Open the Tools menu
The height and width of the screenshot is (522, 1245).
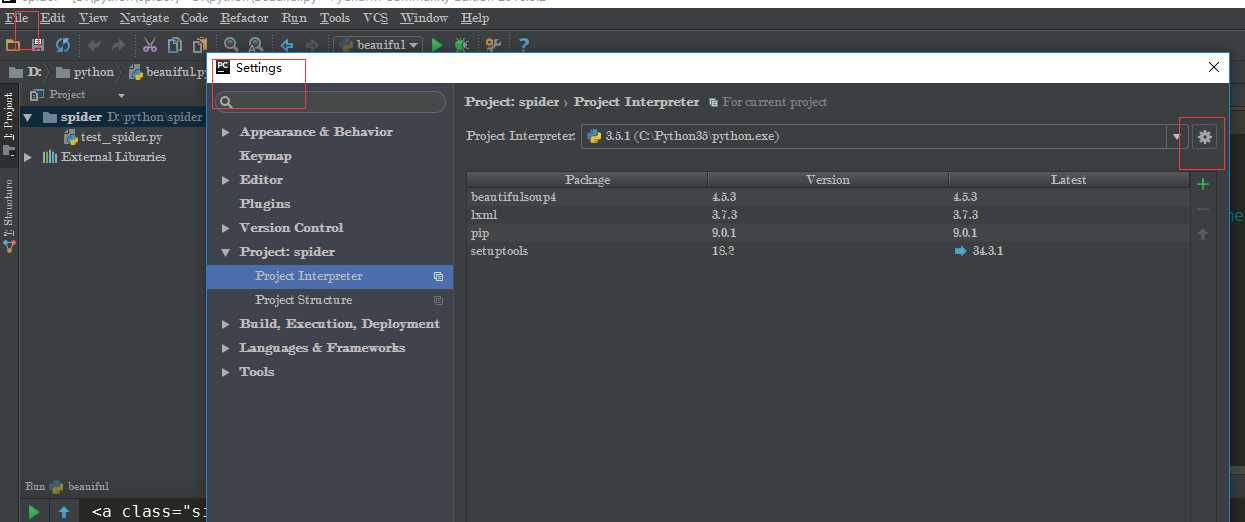click(x=335, y=18)
